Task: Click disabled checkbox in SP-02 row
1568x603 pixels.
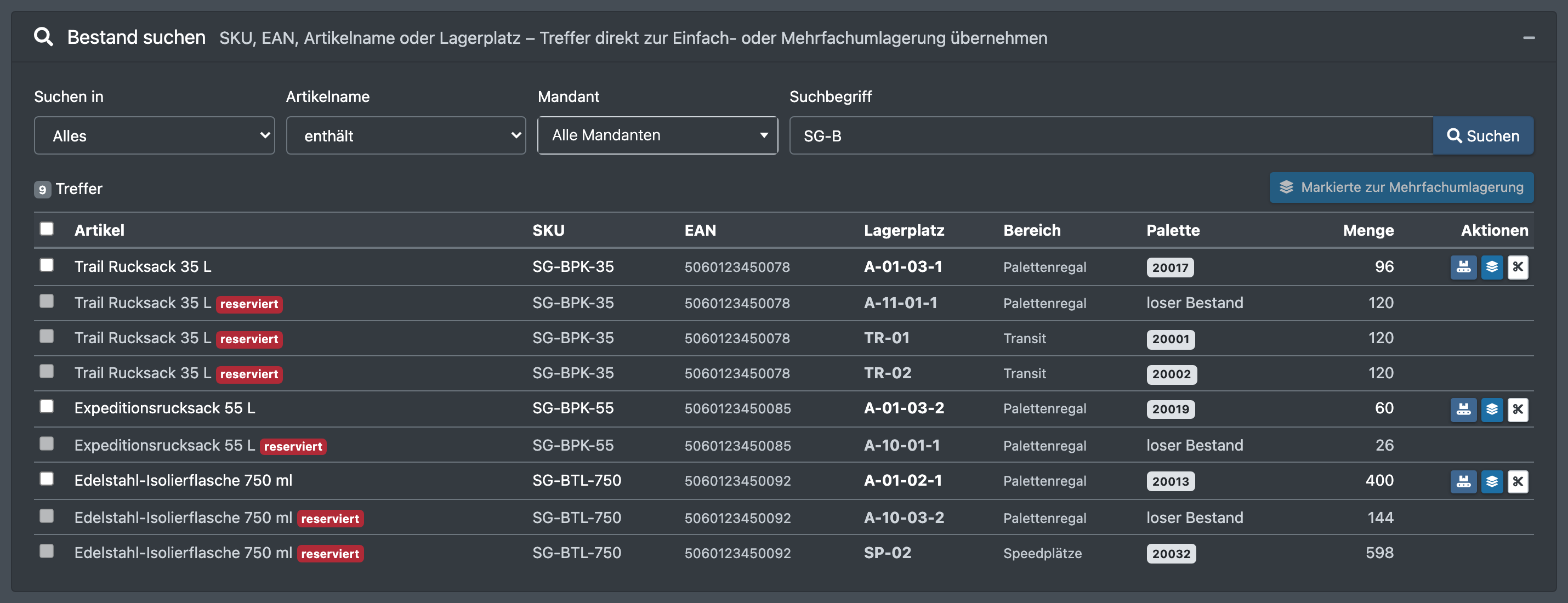Action: coord(46,551)
